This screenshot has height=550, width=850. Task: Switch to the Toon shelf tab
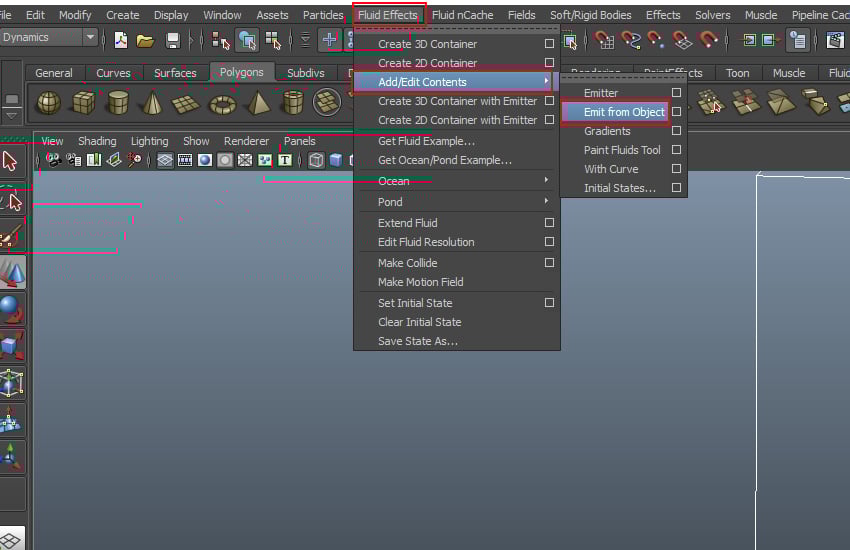pyautogui.click(x=737, y=73)
